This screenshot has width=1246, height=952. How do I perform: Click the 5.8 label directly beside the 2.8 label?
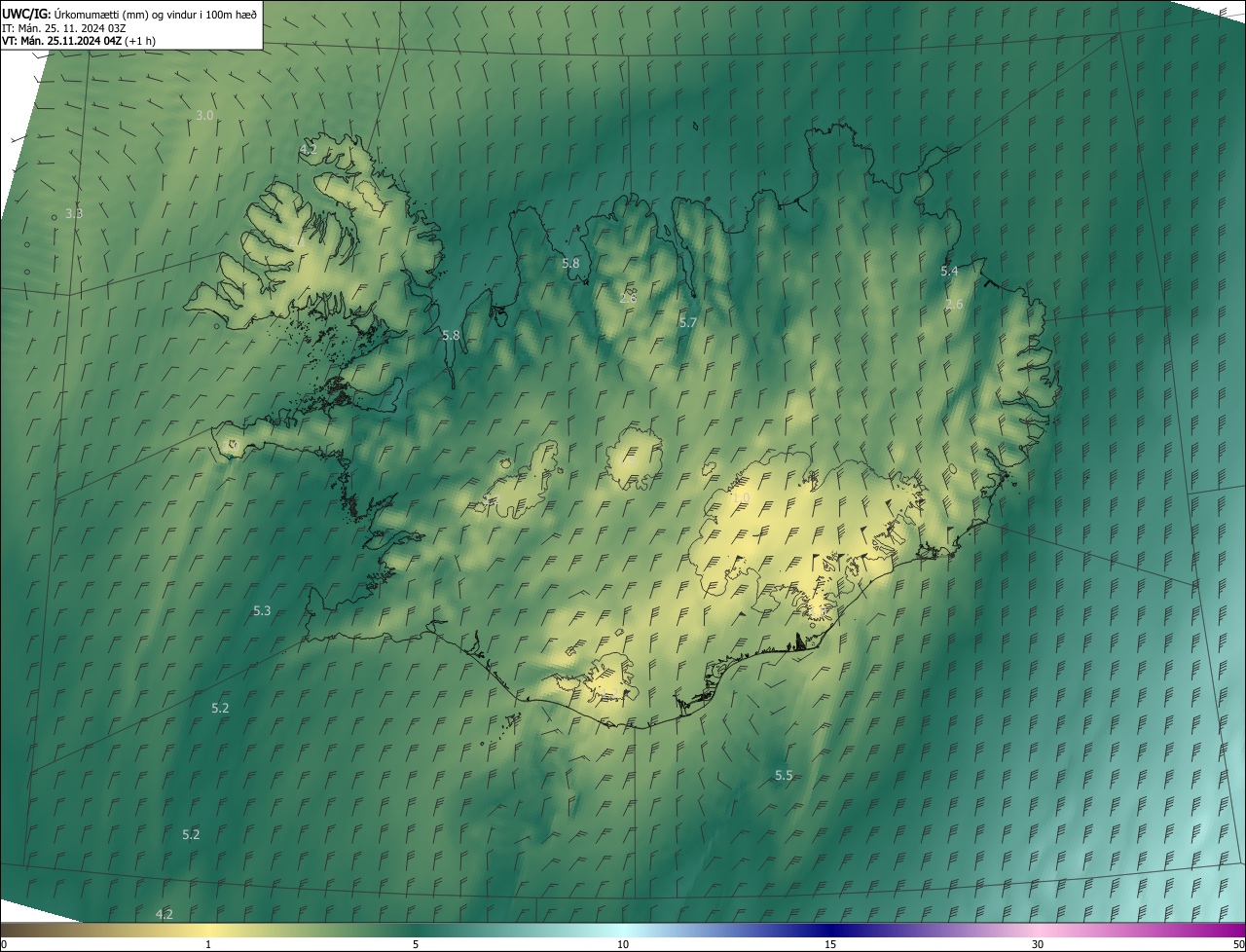click(570, 263)
